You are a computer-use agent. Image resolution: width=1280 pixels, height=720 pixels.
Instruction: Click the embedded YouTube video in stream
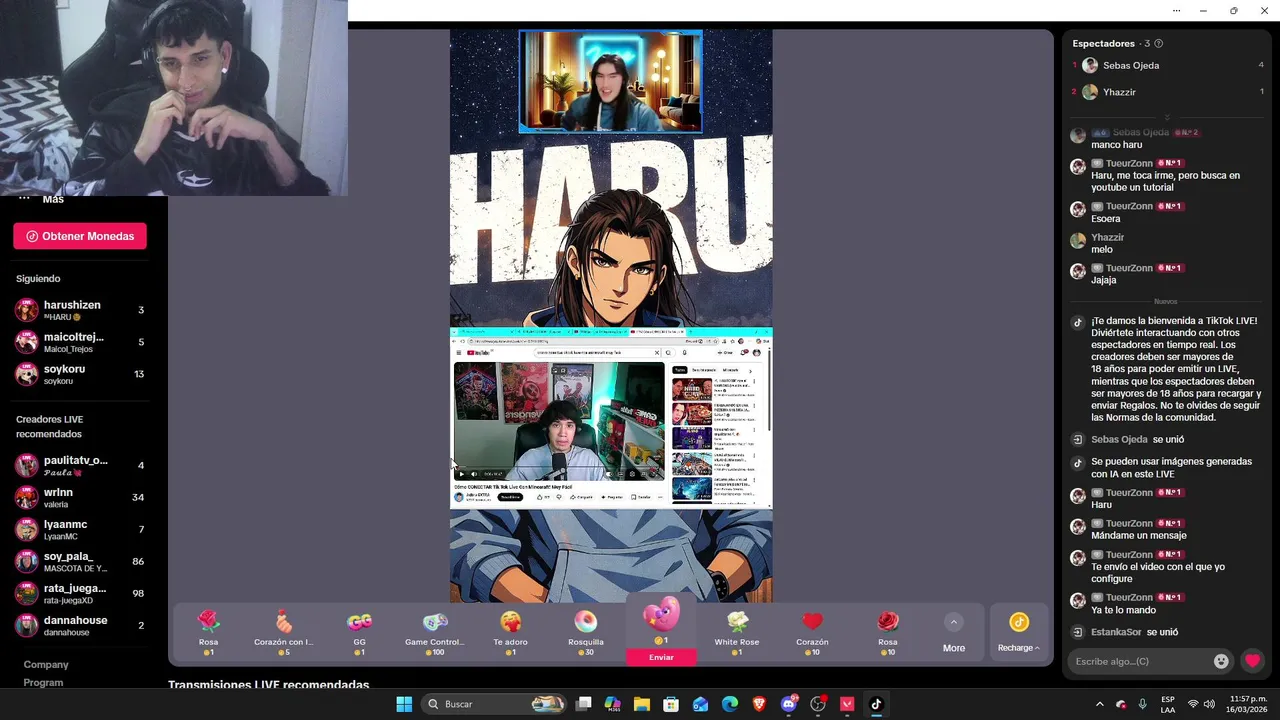(x=559, y=421)
